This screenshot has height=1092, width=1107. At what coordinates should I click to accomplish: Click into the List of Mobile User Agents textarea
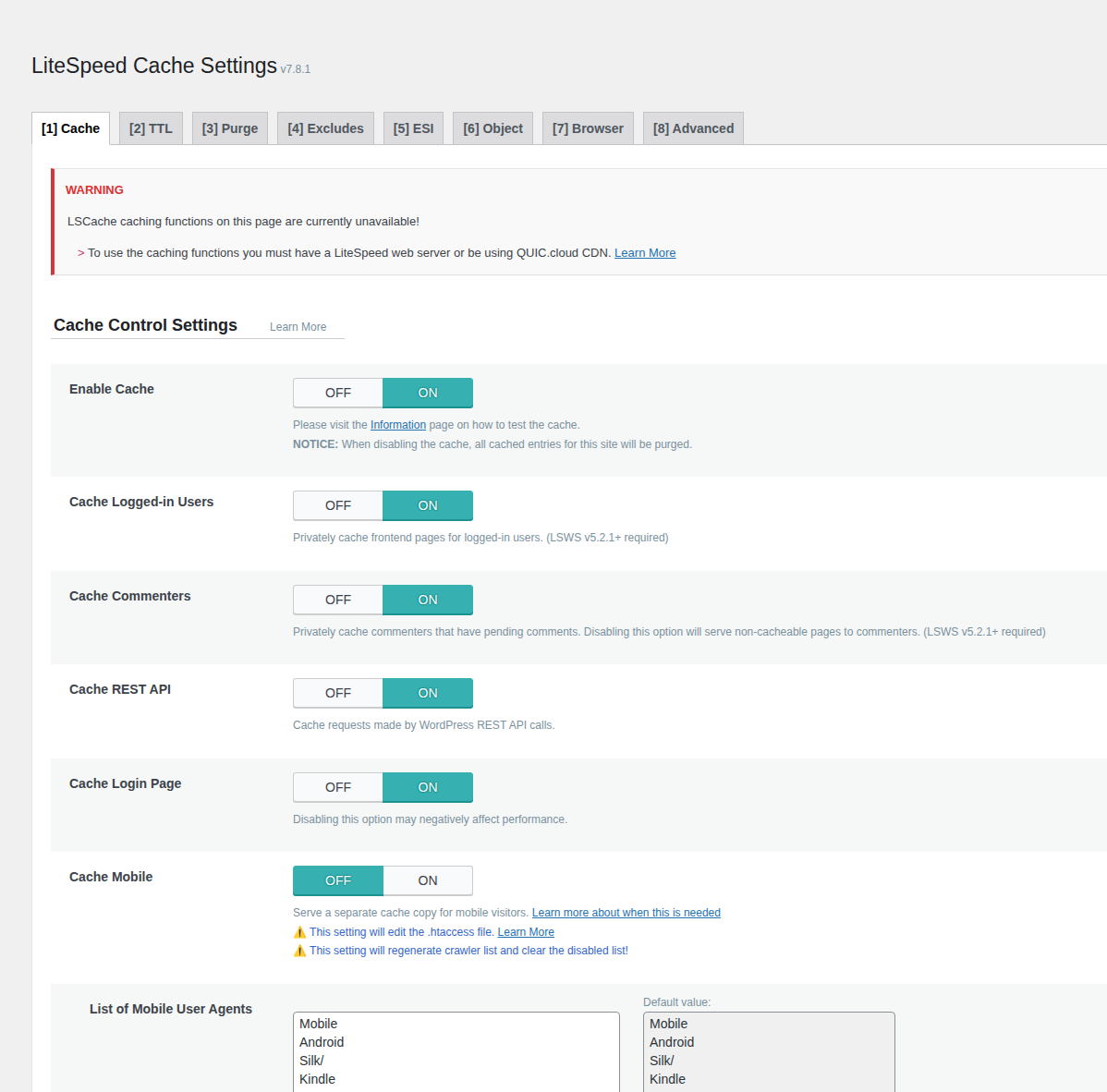point(456,1051)
